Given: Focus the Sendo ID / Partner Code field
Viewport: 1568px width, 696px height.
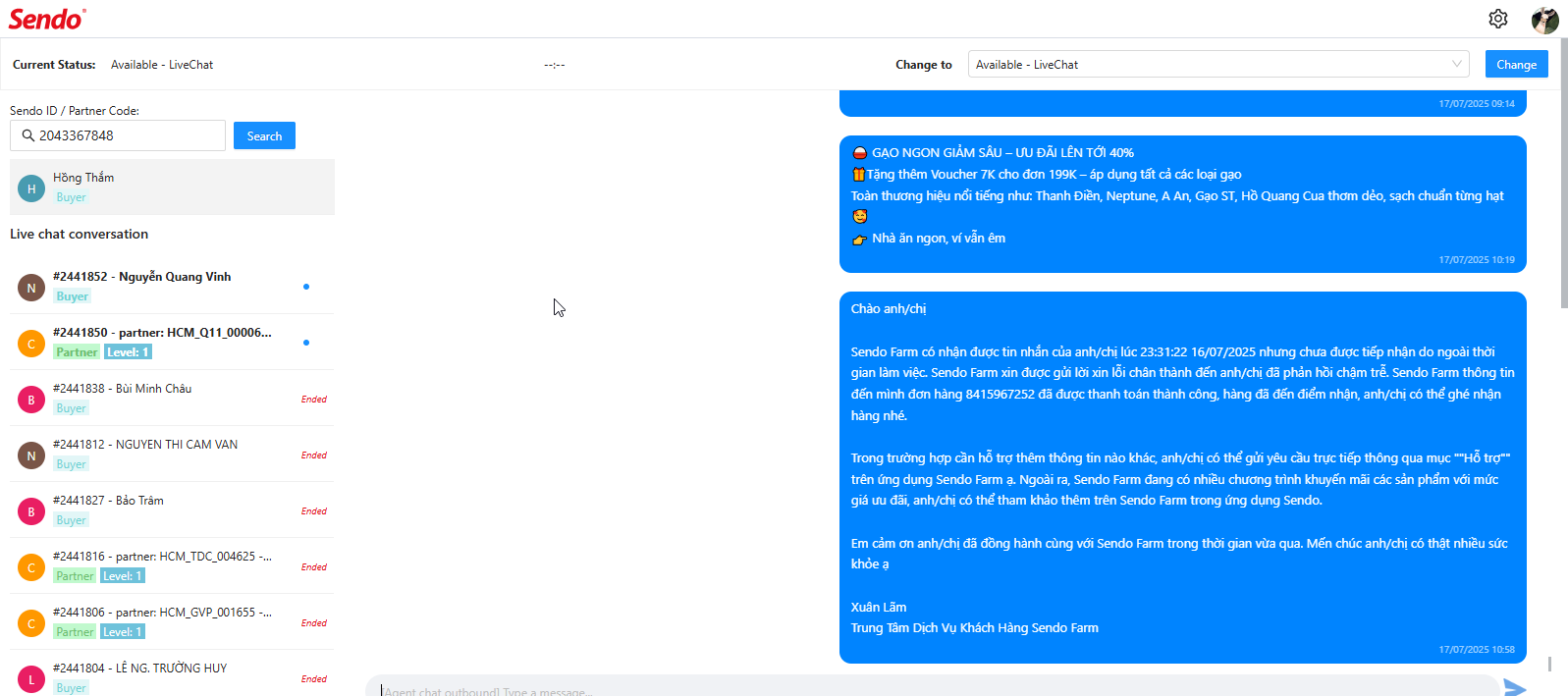Looking at the screenshot, I should [x=118, y=135].
